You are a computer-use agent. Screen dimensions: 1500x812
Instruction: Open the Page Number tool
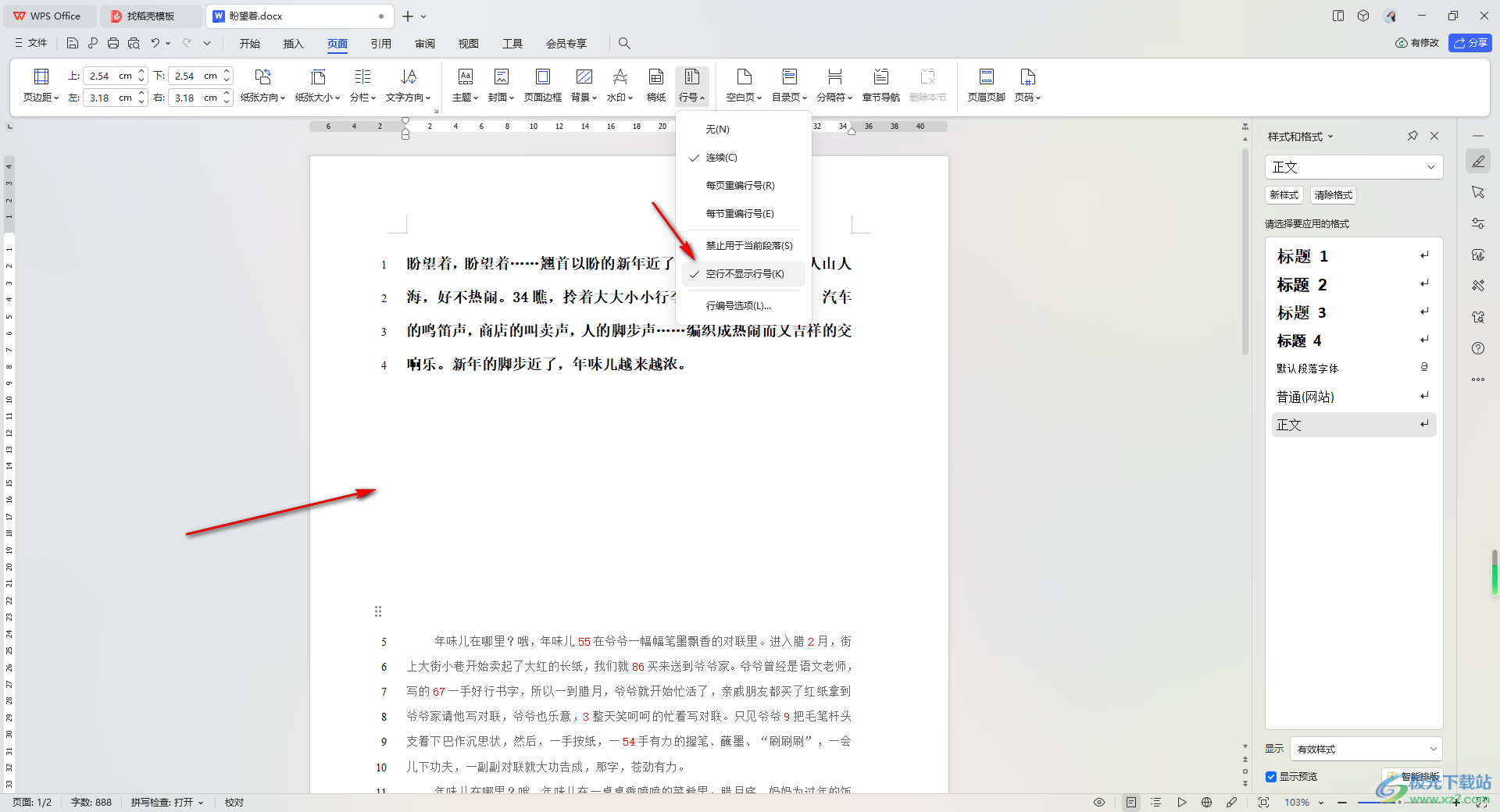[1027, 85]
